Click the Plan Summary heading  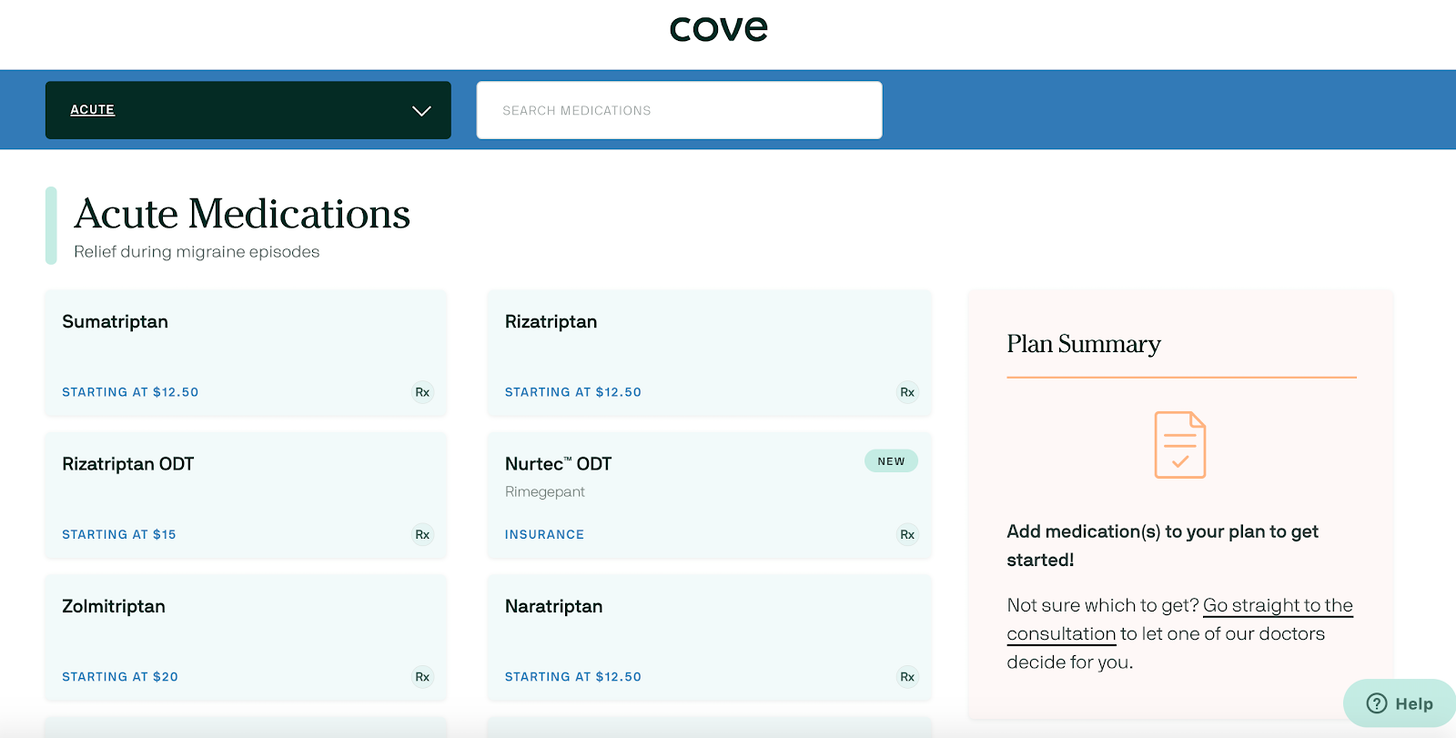point(1084,344)
